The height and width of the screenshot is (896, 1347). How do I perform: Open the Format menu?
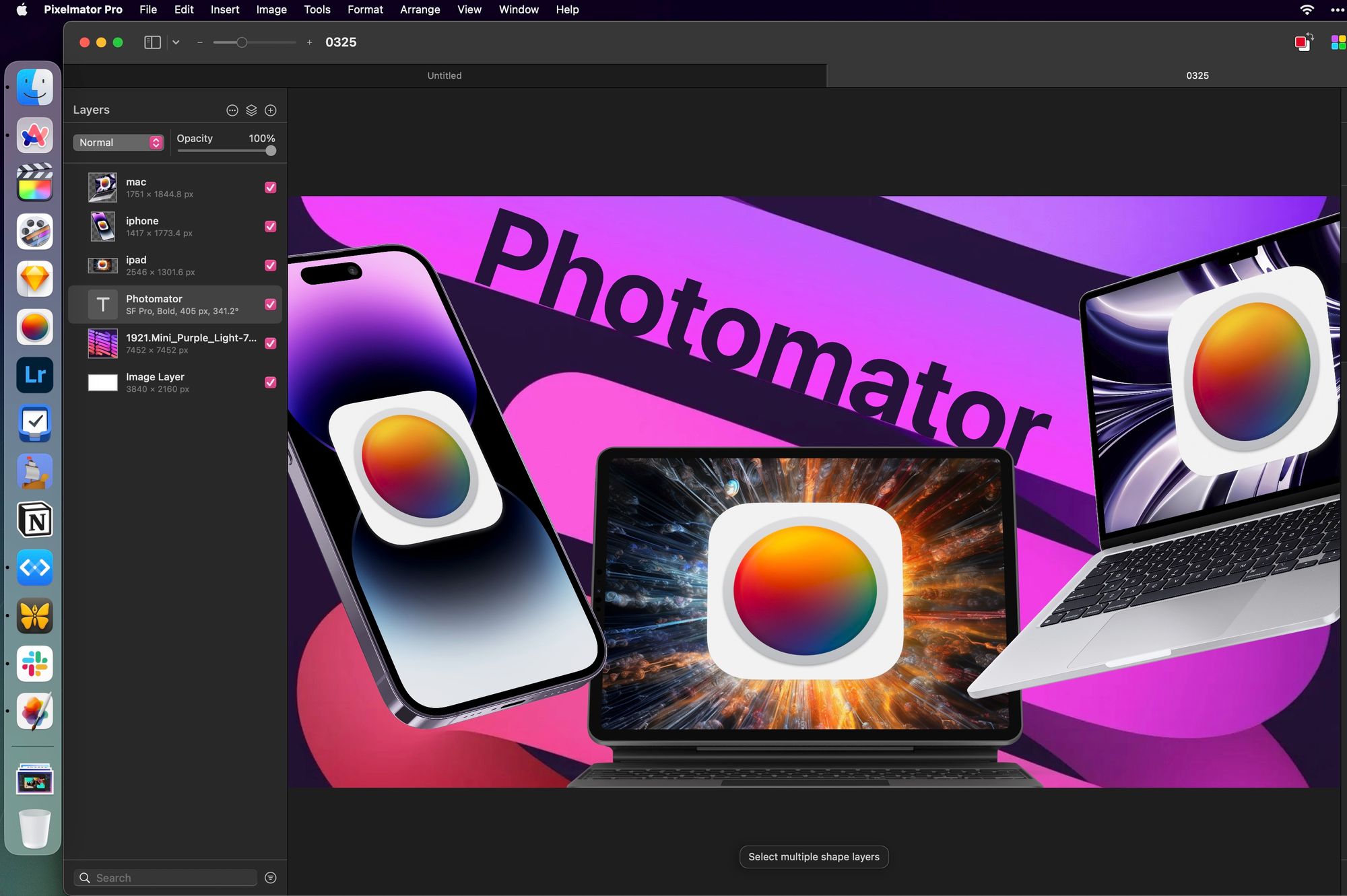pyautogui.click(x=365, y=9)
